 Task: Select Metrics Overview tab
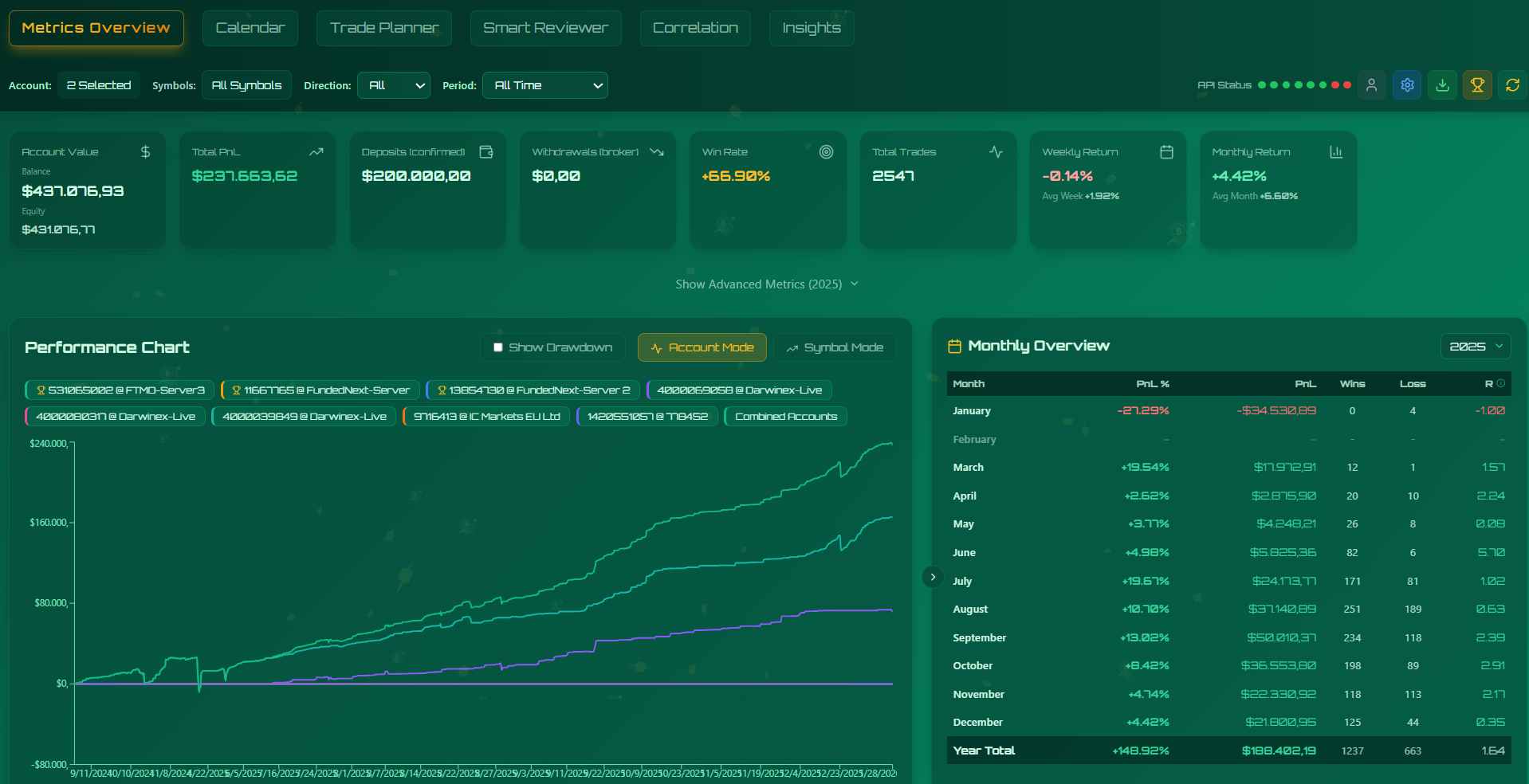[x=96, y=28]
